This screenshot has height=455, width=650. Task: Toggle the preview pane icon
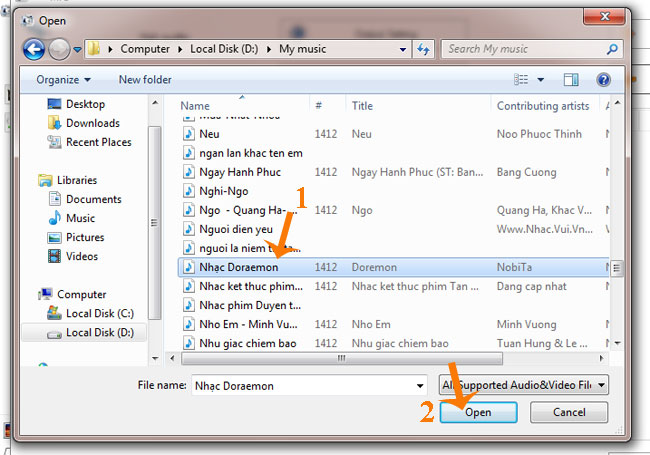[x=571, y=79]
